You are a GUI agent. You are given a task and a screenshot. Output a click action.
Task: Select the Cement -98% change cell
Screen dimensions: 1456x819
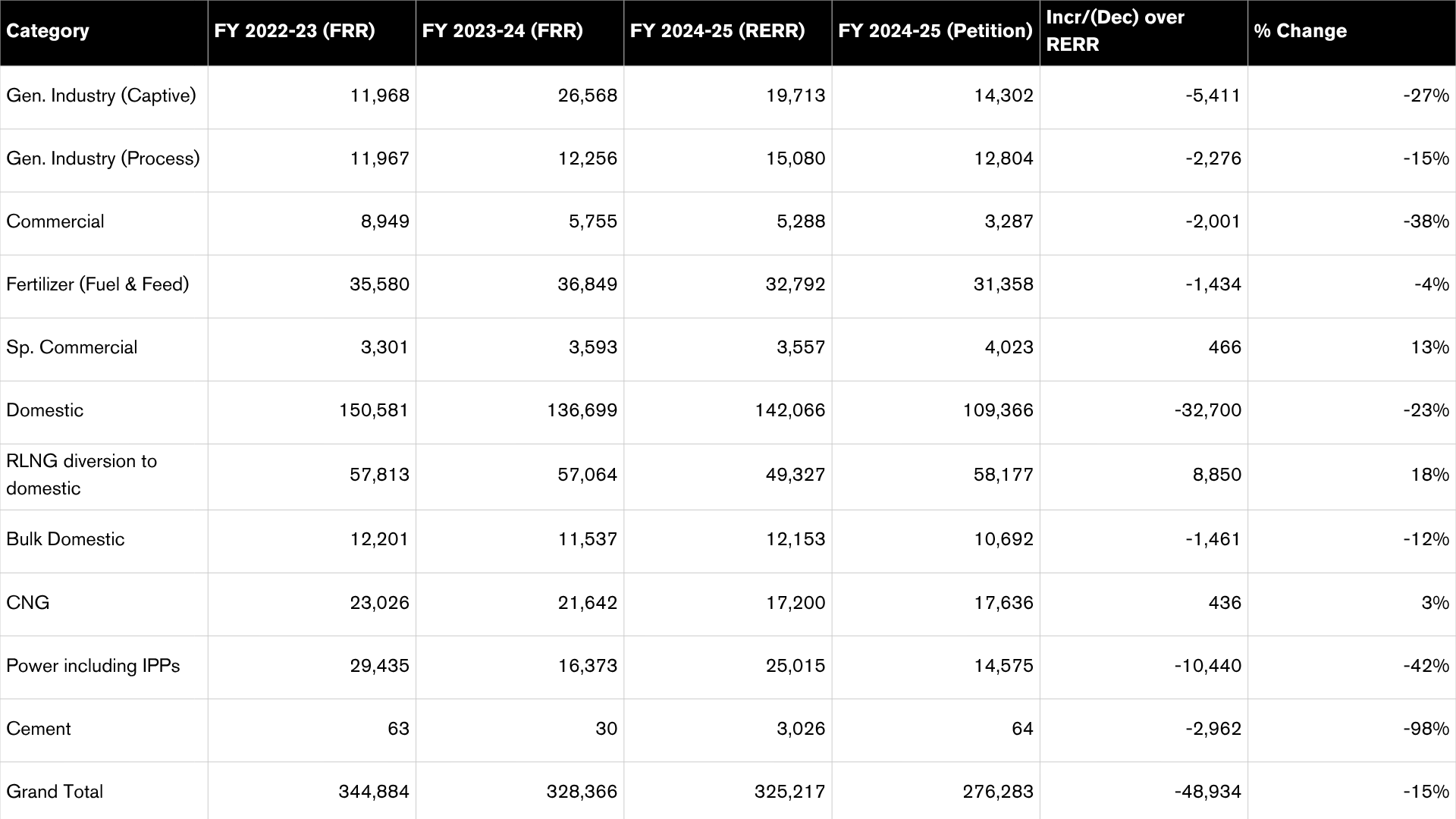(x=1352, y=730)
